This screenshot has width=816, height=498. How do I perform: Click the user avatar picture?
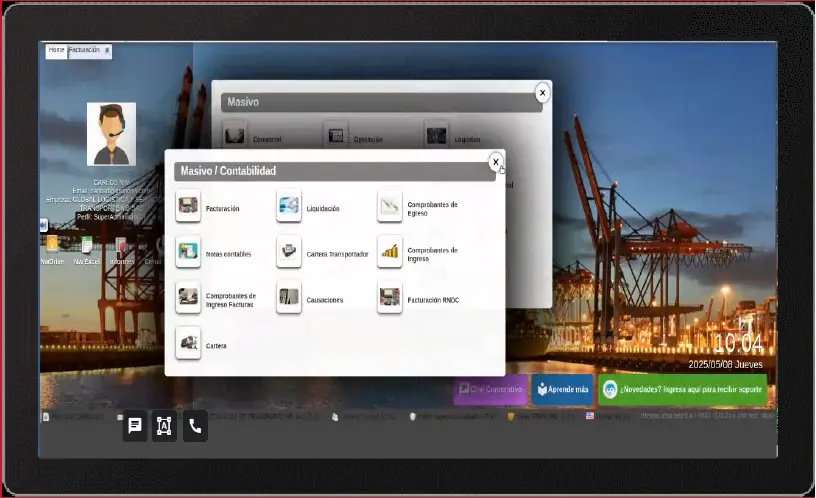click(x=111, y=134)
